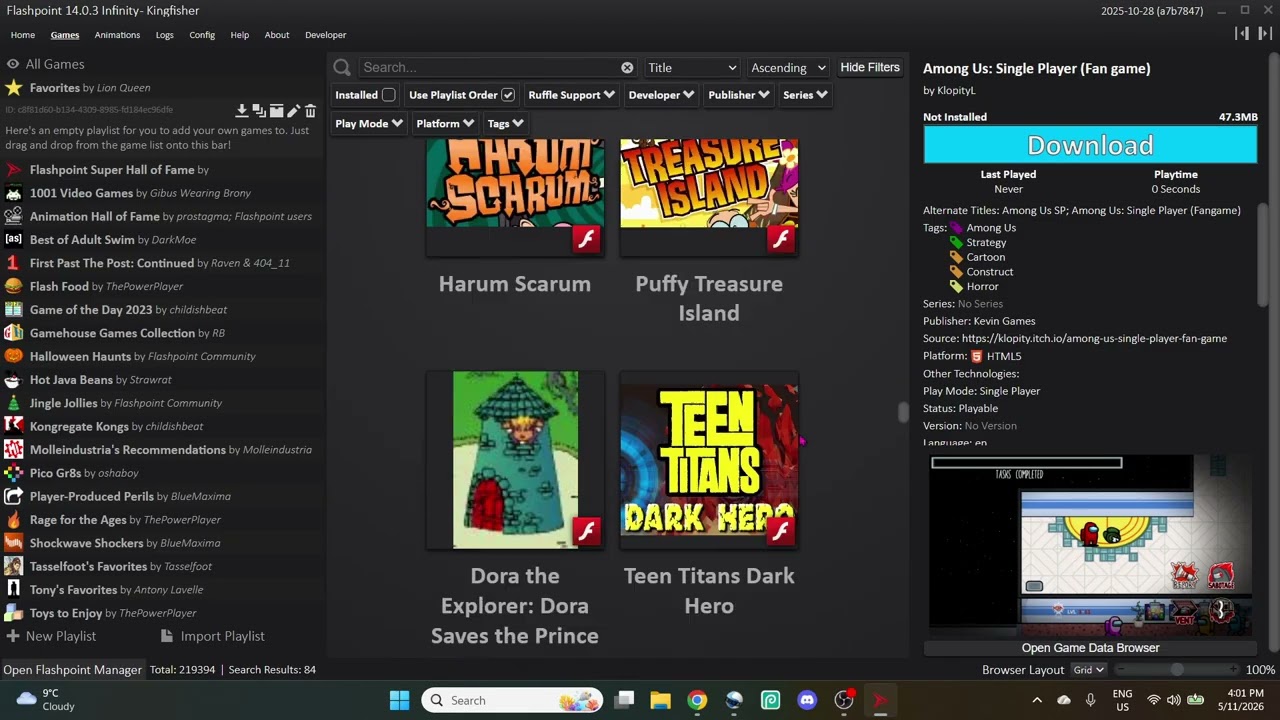Click the pencil edit icon for Favorites playlist

click(293, 111)
